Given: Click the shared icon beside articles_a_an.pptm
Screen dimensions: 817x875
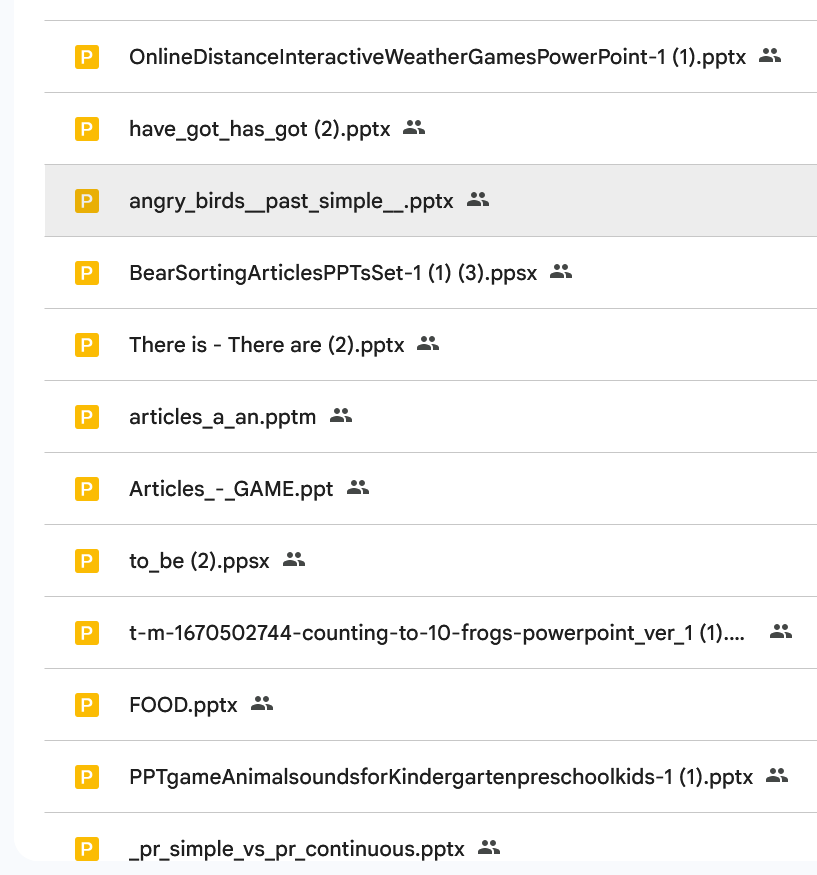Looking at the screenshot, I should (x=341, y=416).
